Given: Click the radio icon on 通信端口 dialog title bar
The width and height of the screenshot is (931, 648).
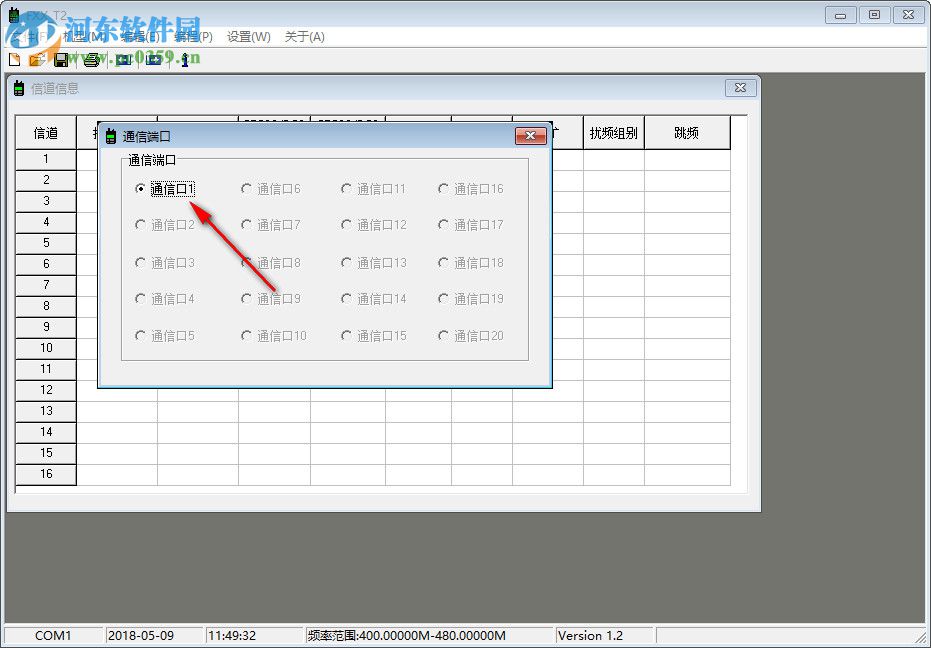Looking at the screenshot, I should [x=110, y=136].
